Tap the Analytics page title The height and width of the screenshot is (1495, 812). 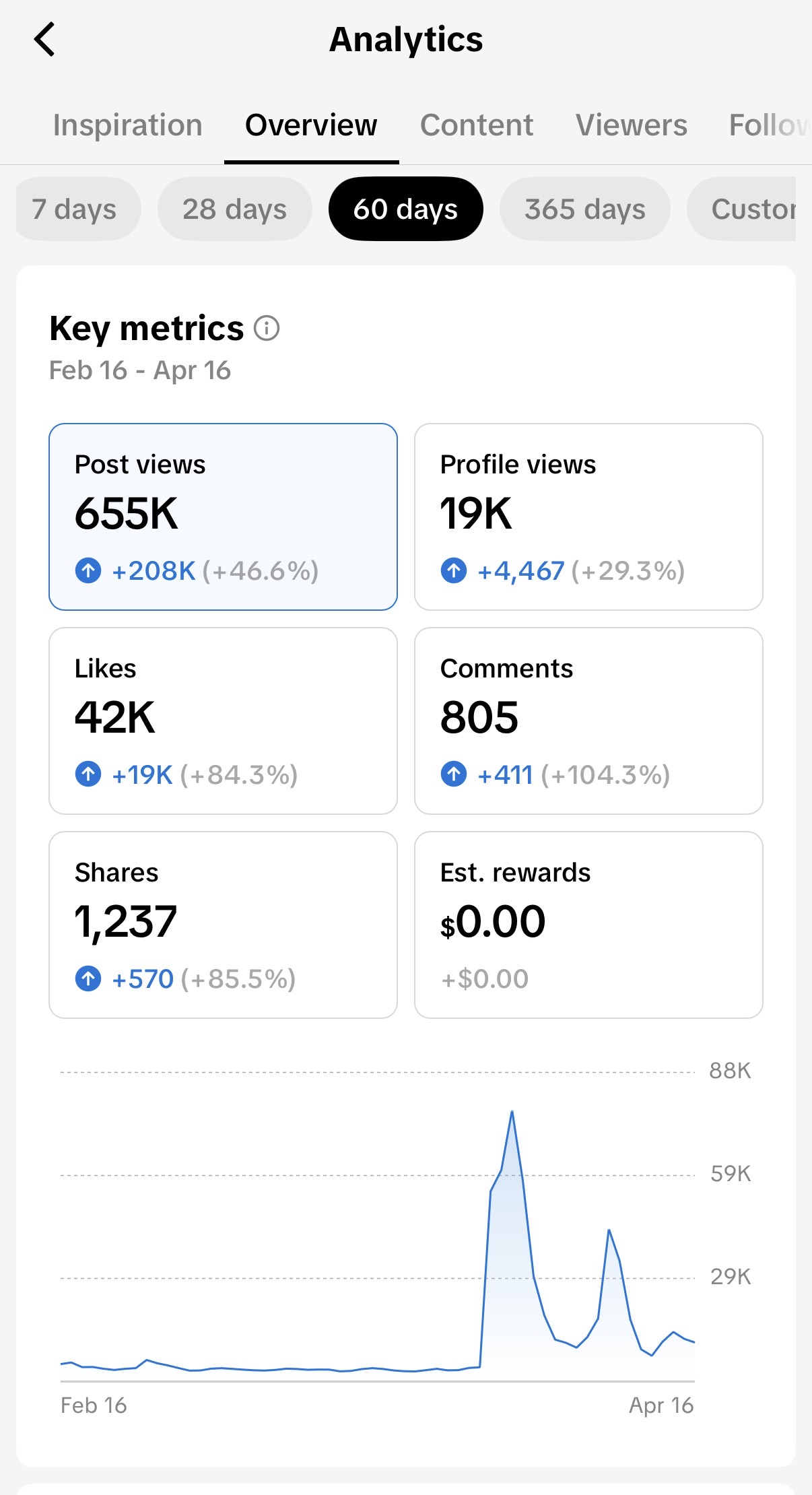[406, 39]
